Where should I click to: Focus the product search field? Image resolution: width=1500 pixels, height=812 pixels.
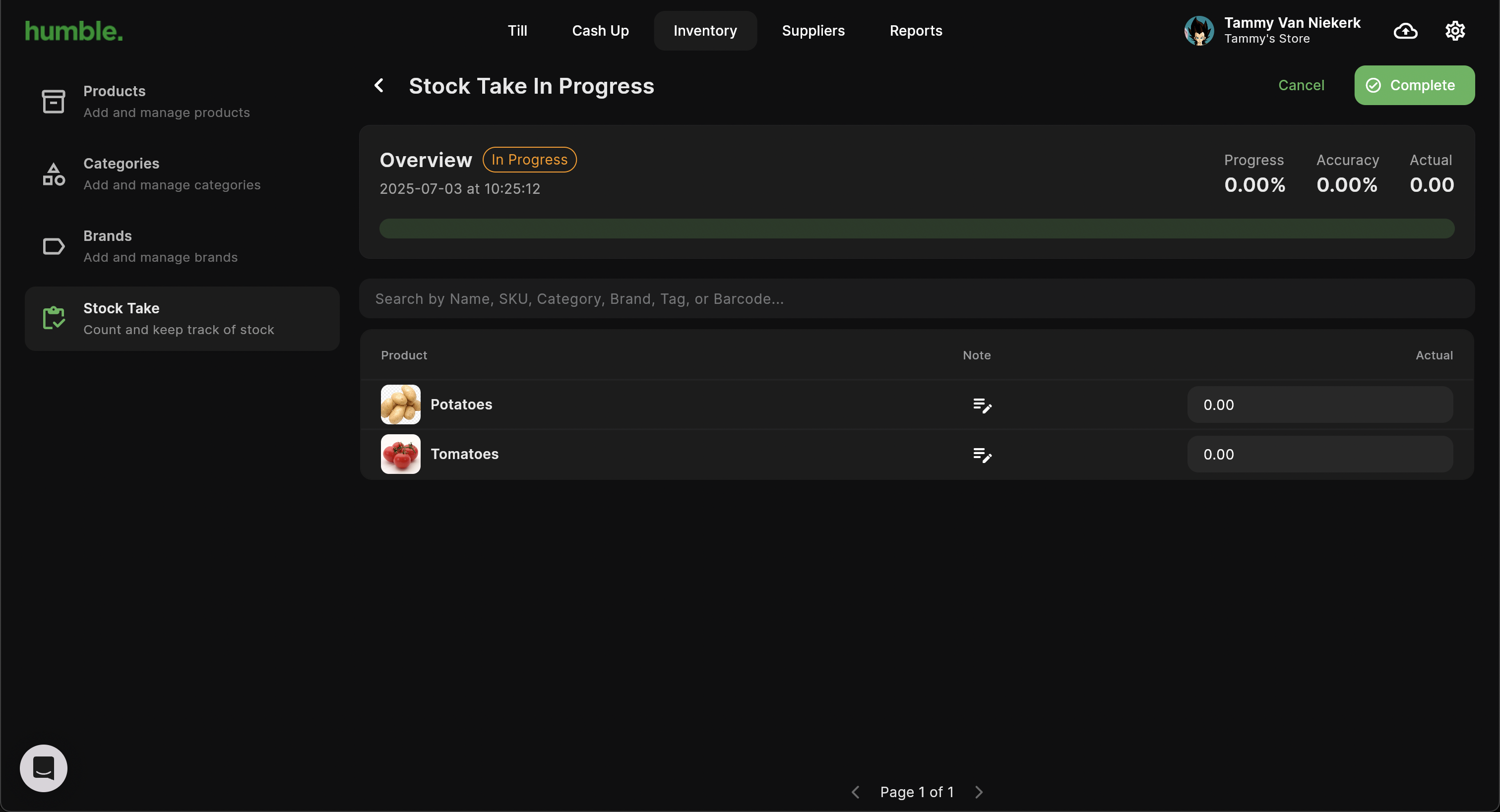coord(917,298)
